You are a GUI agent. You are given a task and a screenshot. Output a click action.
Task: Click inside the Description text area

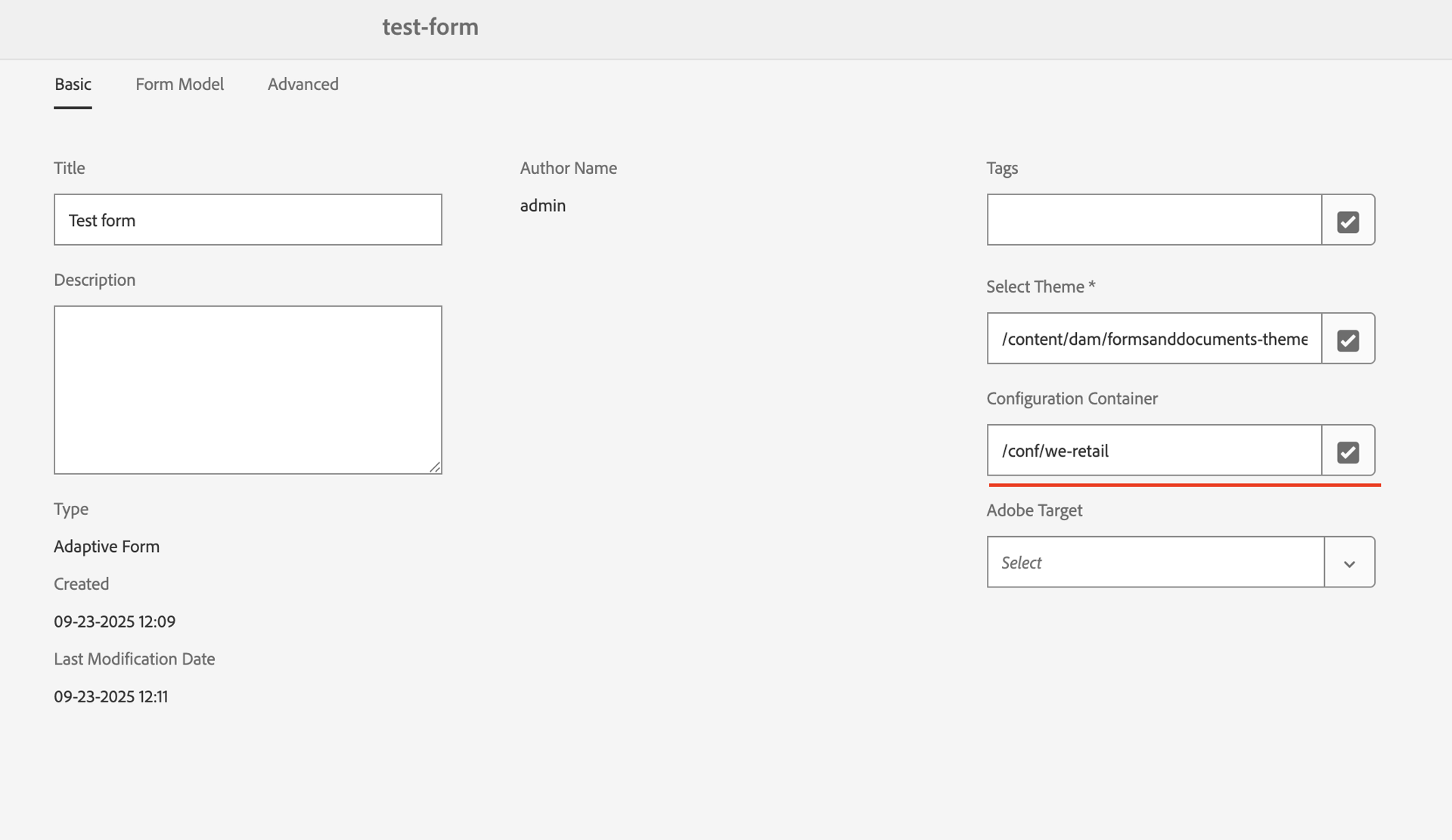tap(247, 389)
